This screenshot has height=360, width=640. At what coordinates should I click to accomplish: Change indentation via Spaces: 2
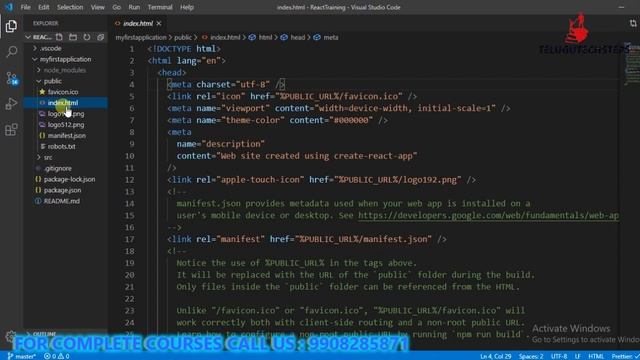(x=531, y=356)
